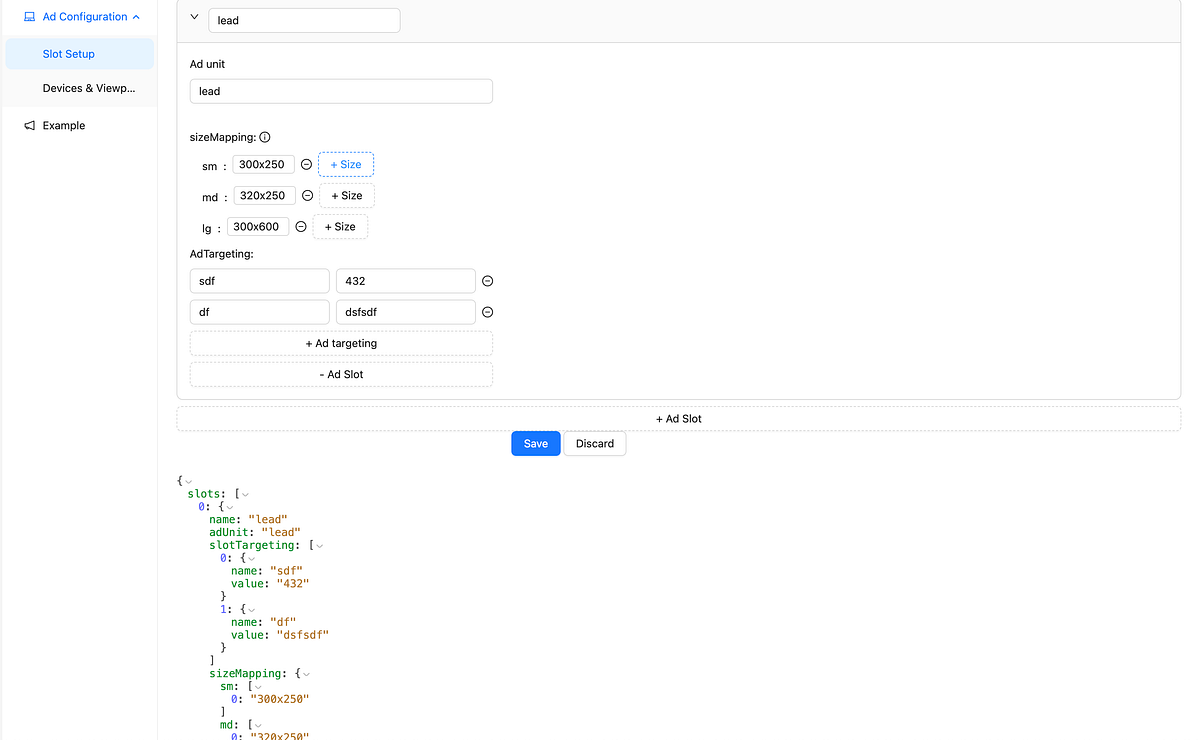Viewport: 1200px width, 740px height.
Task: Collapse the slotTargeting array in JSON viewer
Action: (x=318, y=545)
